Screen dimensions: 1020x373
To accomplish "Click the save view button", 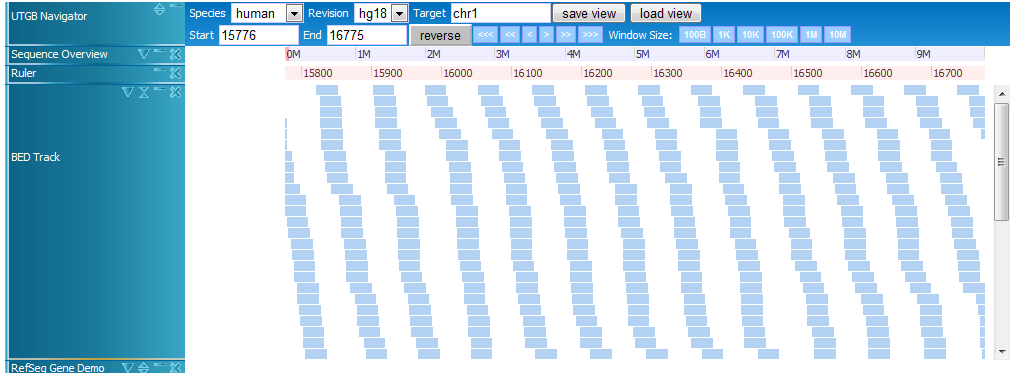I will (x=589, y=13).
